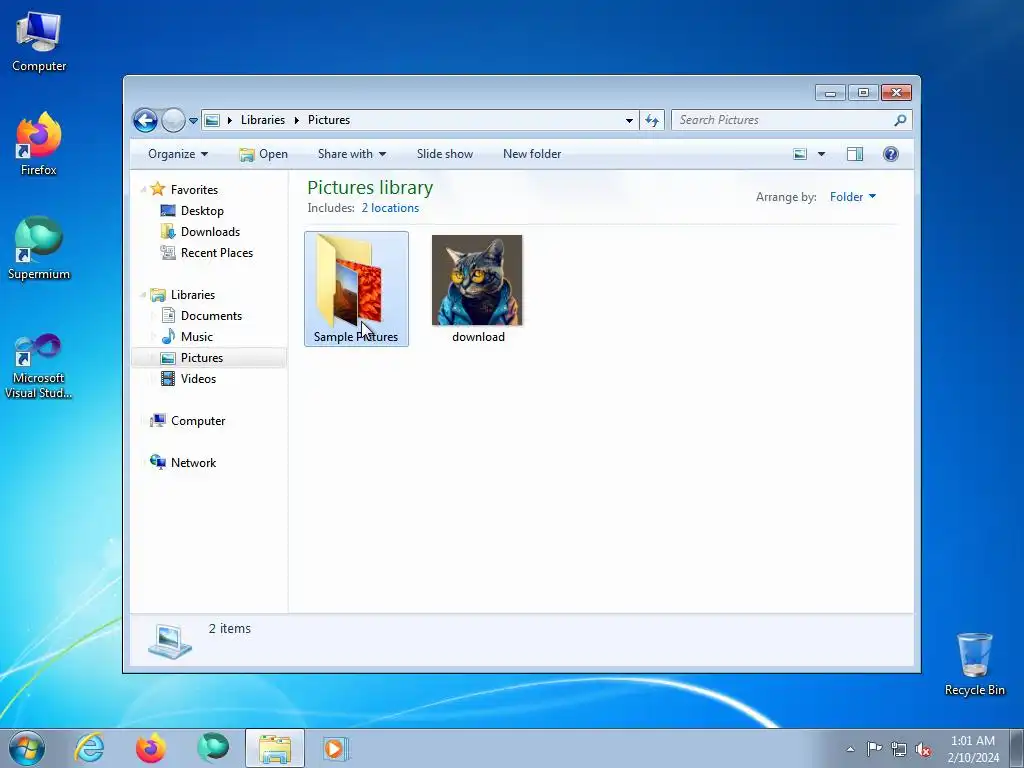
Task: Open the Arrange by Folder dropdown
Action: pos(853,197)
